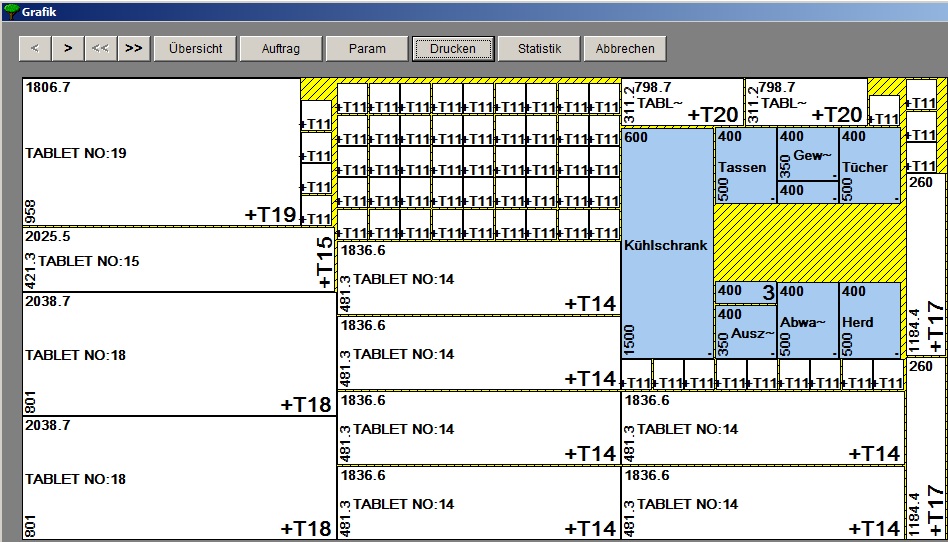The image size is (948, 542).
Task: Click the green tree icon in title bar
Action: (11, 11)
